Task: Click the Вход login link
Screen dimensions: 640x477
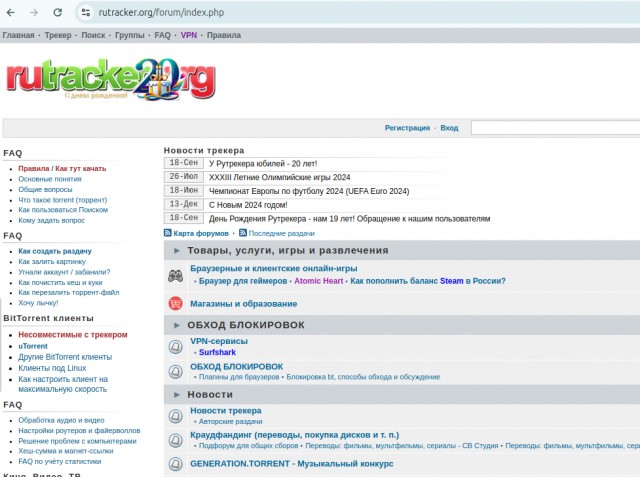Action: point(449,128)
